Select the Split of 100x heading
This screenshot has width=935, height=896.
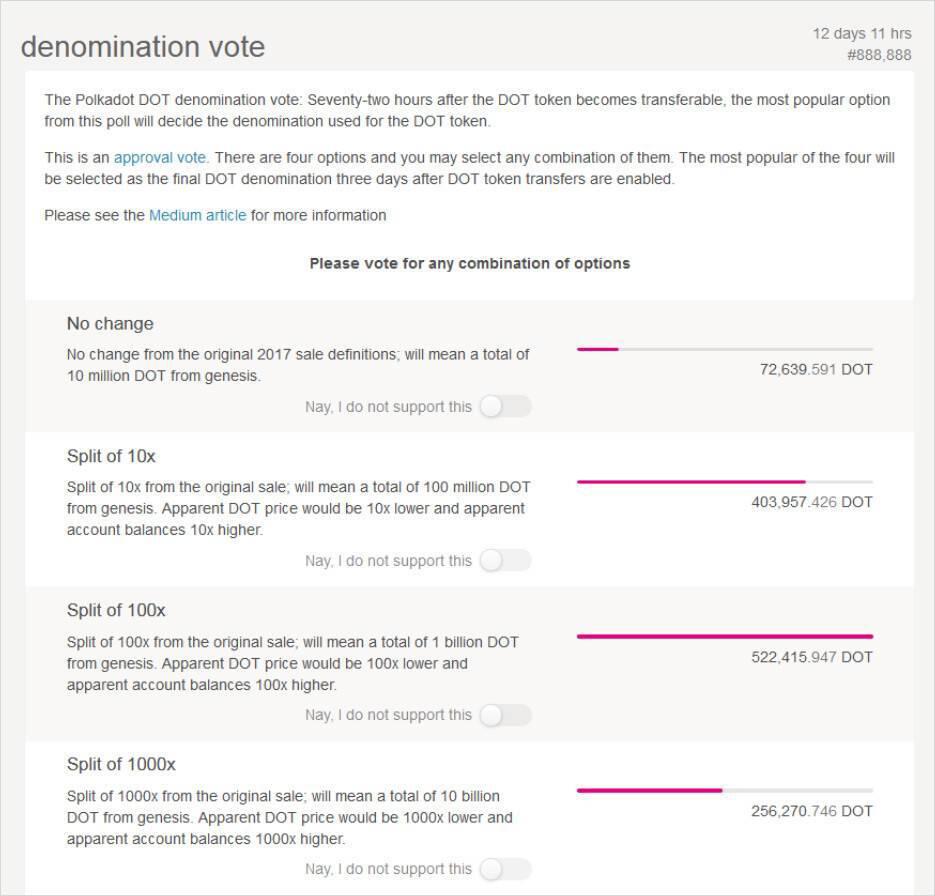click(x=116, y=610)
